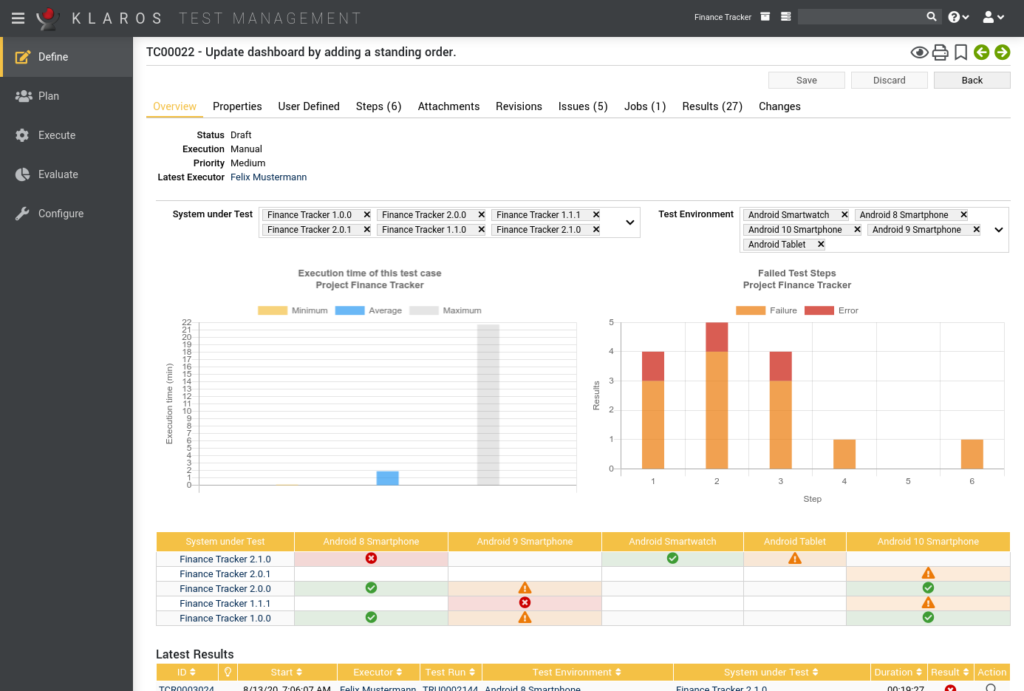The width and height of the screenshot is (1024, 691).
Task: Switch to the User Defined tab
Action: coord(309,106)
